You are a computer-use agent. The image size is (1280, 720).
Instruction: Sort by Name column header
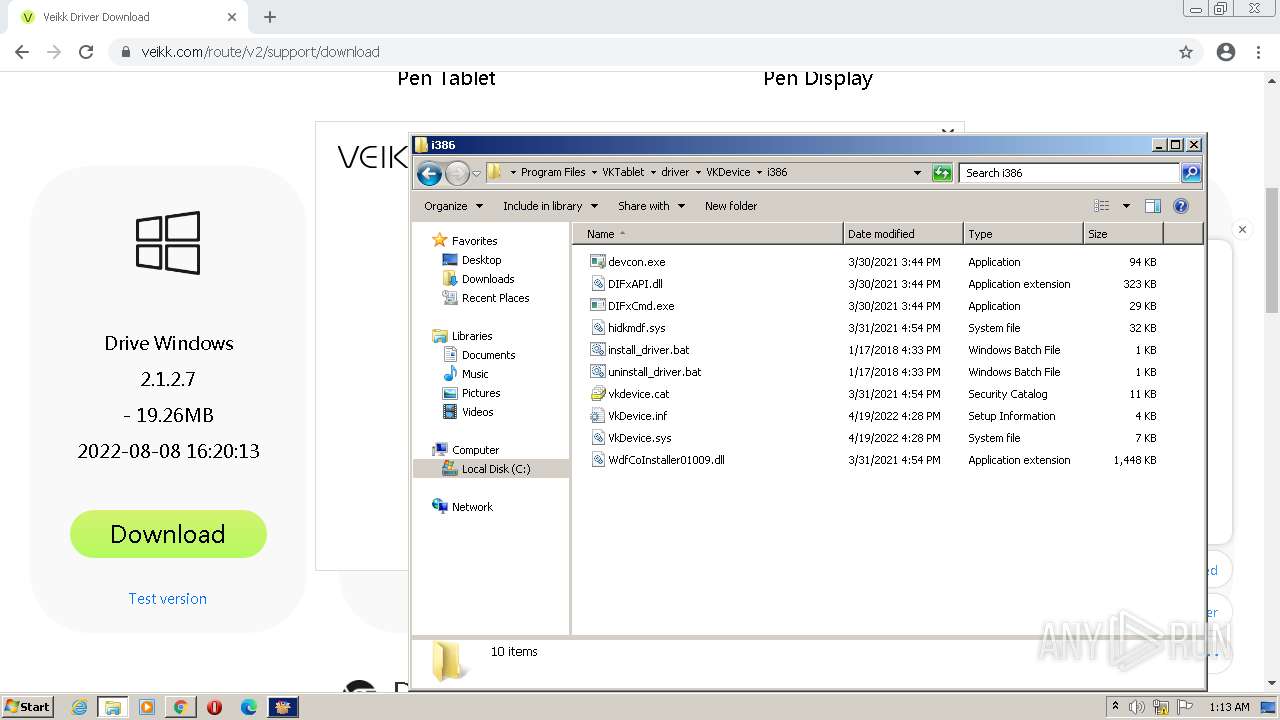tap(708, 234)
